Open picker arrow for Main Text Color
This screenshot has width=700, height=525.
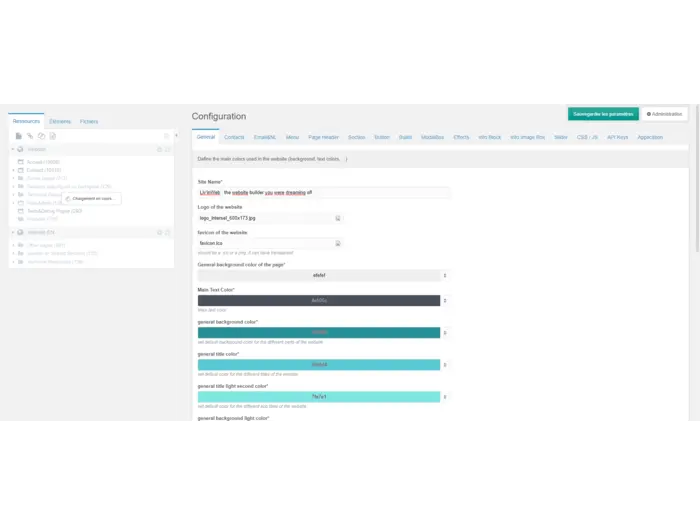(x=445, y=300)
